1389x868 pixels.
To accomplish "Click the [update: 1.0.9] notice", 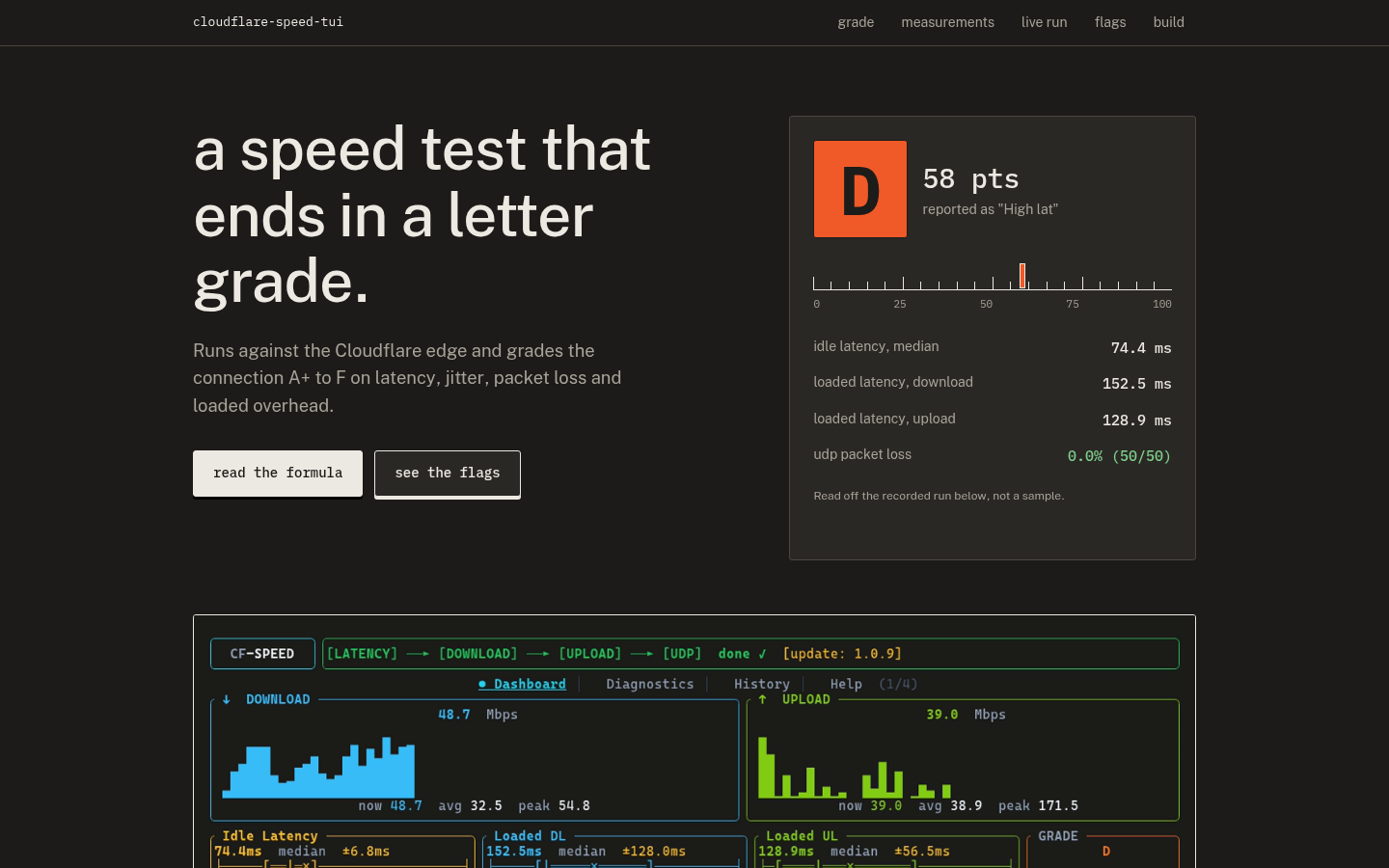I will (842, 654).
